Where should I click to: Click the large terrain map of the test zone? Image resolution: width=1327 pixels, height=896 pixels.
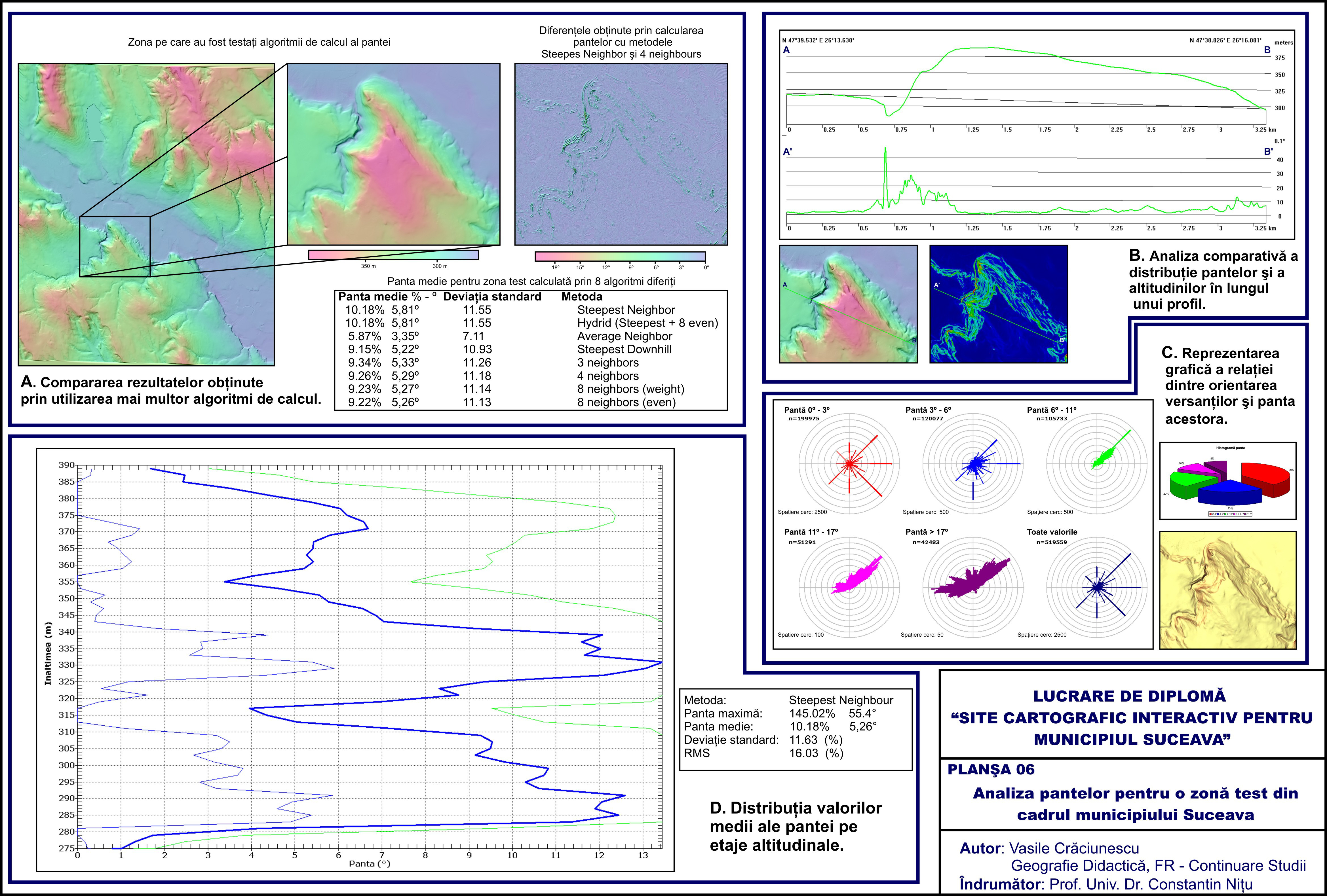click(x=146, y=214)
